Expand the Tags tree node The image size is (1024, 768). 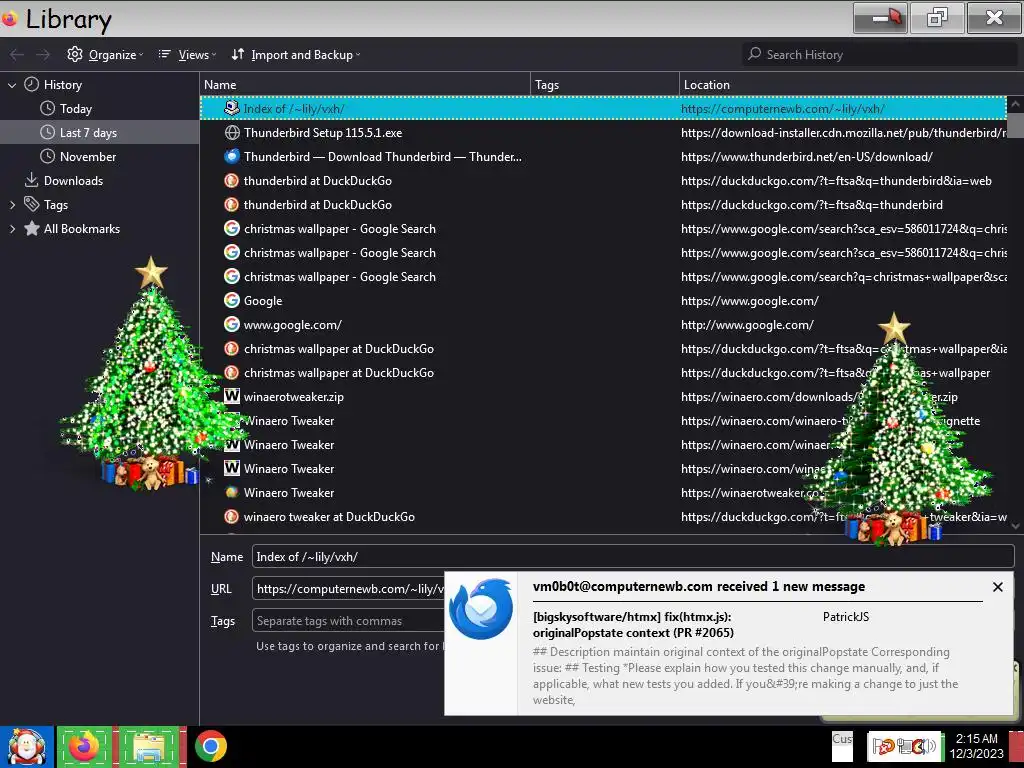(x=12, y=205)
